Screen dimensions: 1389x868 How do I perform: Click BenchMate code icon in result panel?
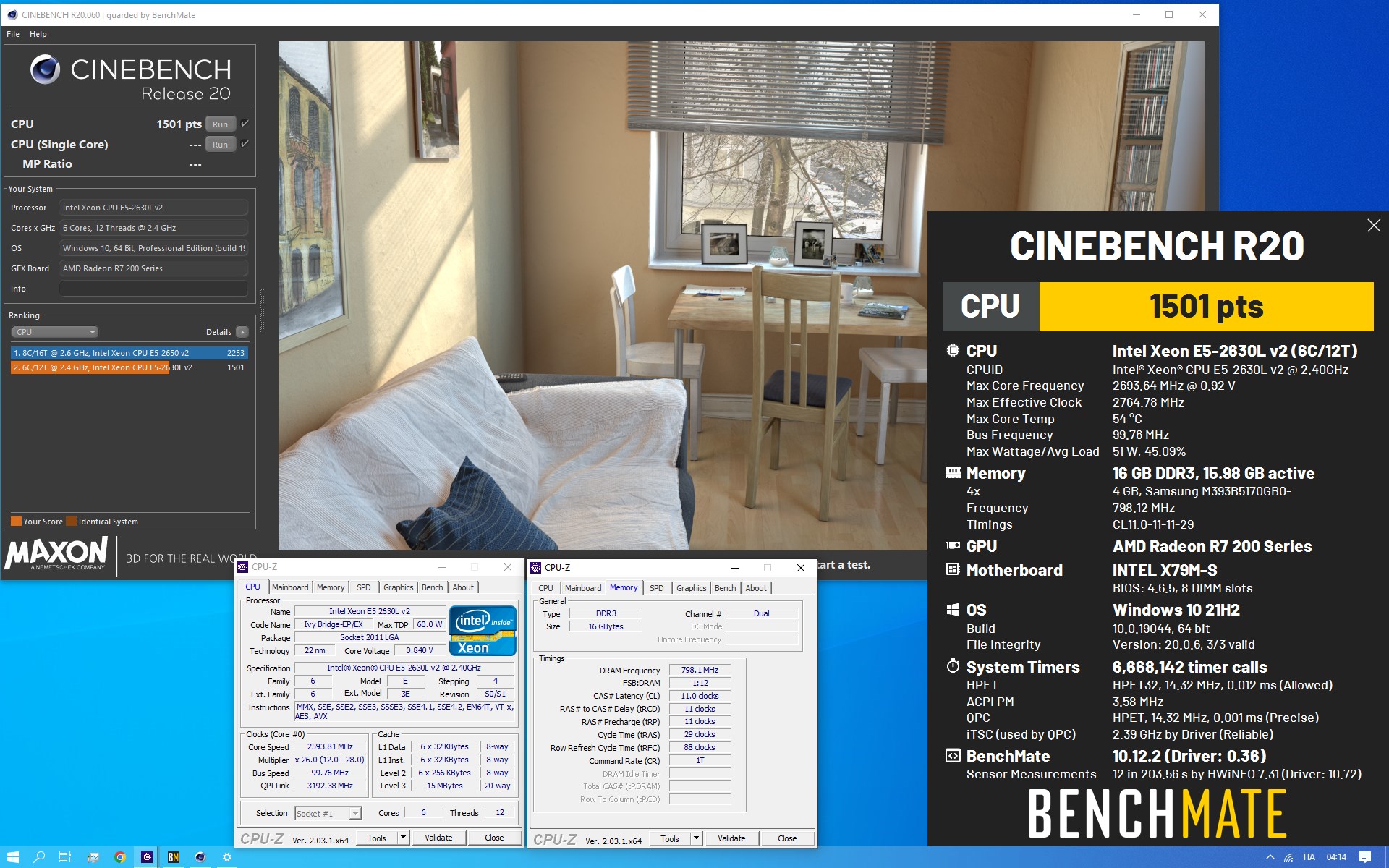point(953,756)
